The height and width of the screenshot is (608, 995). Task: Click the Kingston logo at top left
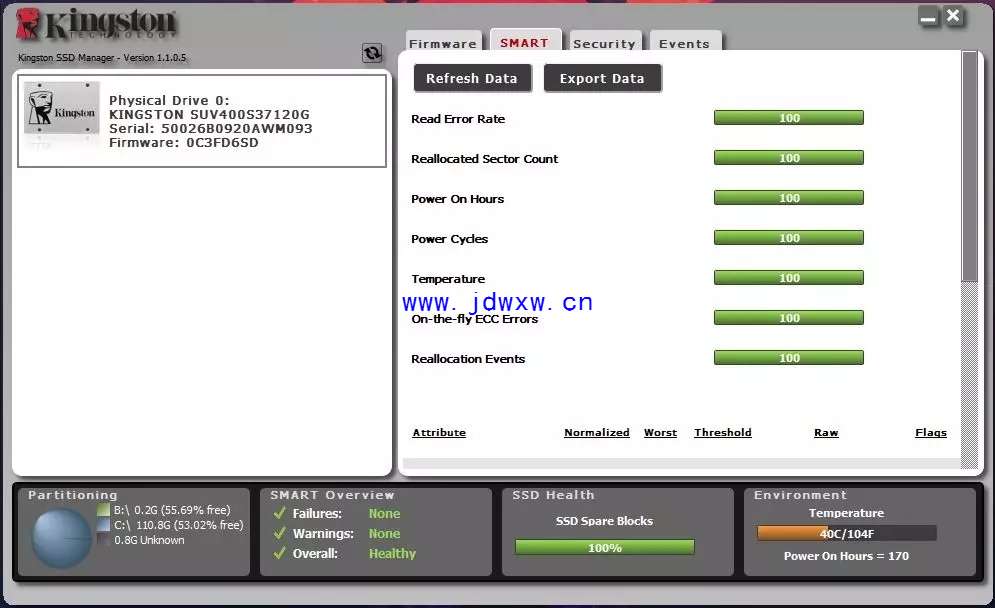[x=96, y=25]
